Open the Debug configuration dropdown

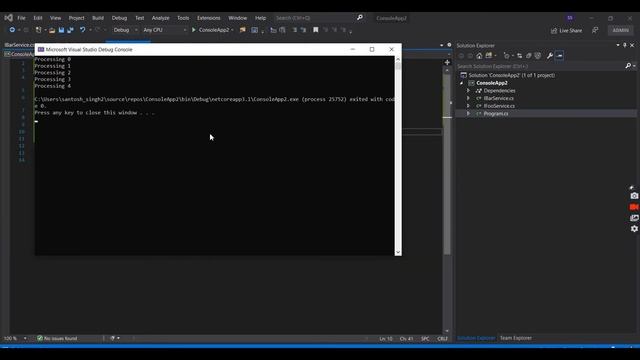pos(125,30)
